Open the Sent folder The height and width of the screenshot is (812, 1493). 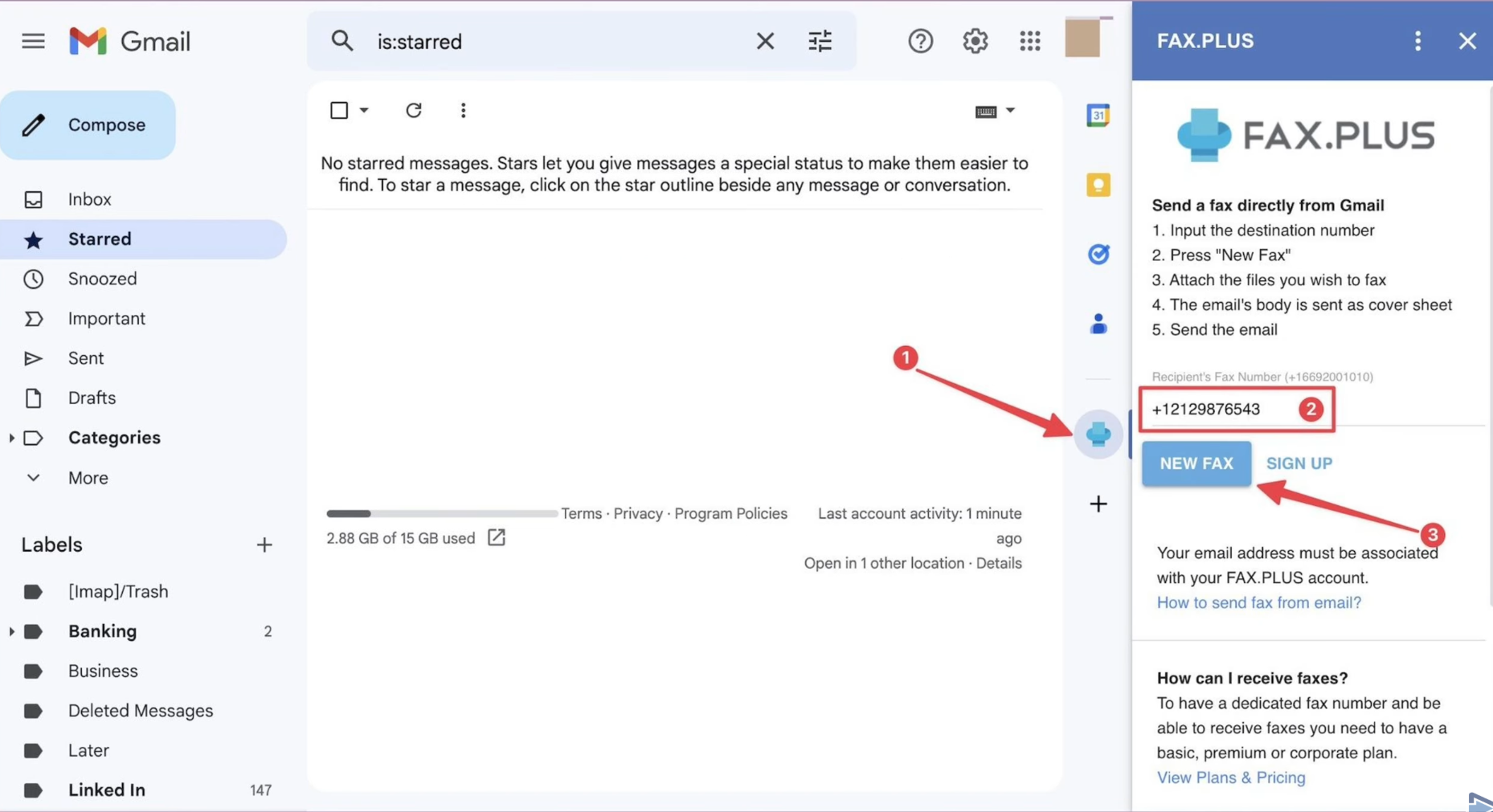click(85, 358)
